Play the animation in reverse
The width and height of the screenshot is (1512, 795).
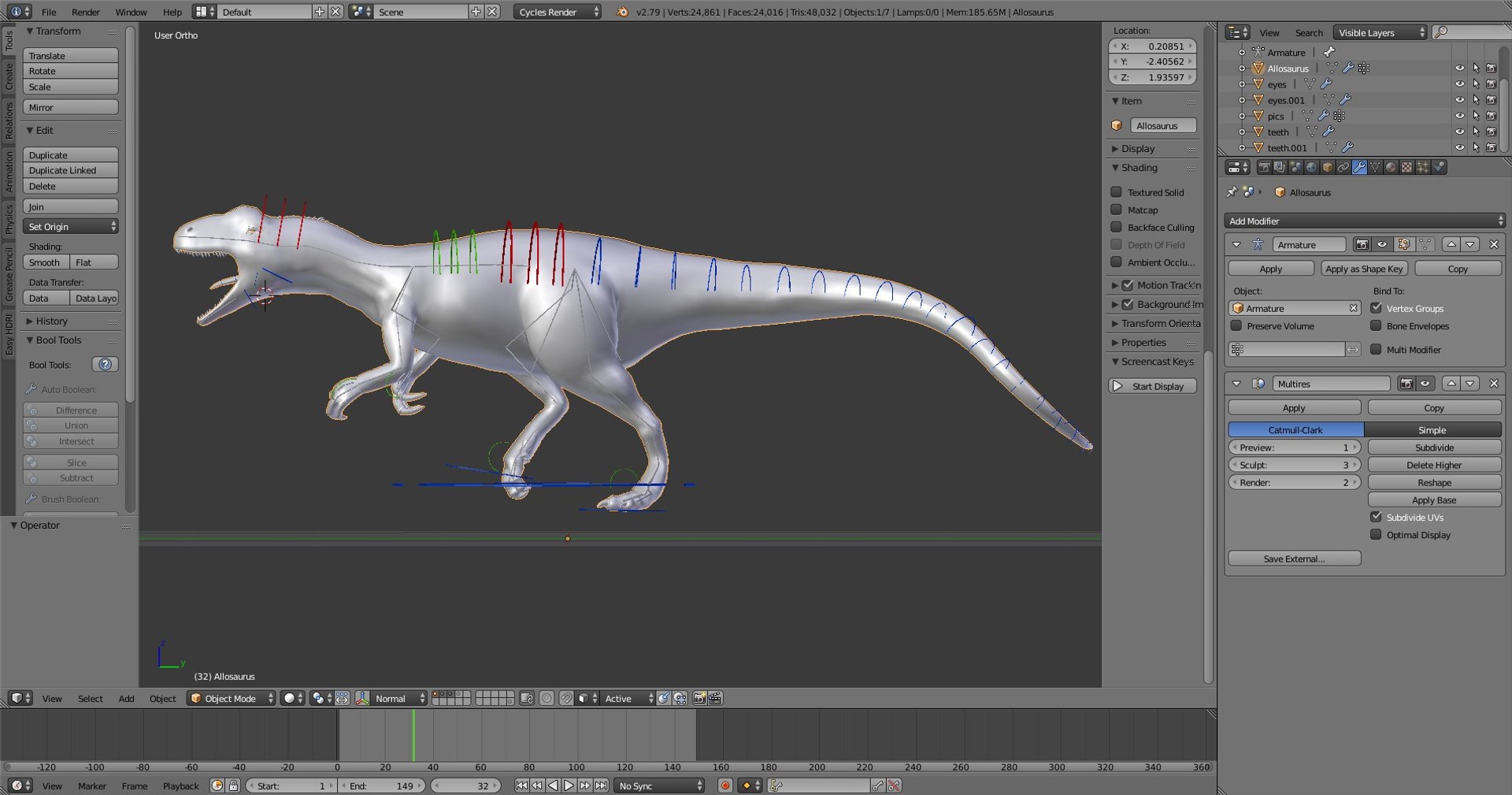coord(553,786)
